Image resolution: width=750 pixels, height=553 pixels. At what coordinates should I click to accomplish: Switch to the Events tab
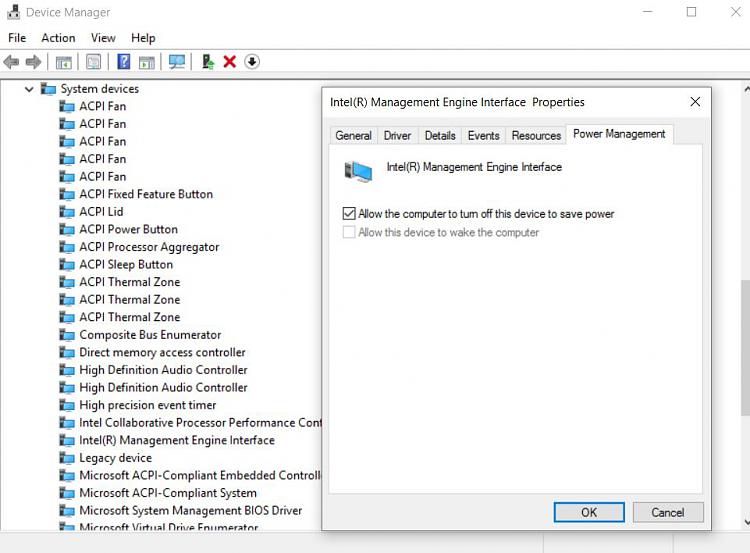click(x=484, y=135)
